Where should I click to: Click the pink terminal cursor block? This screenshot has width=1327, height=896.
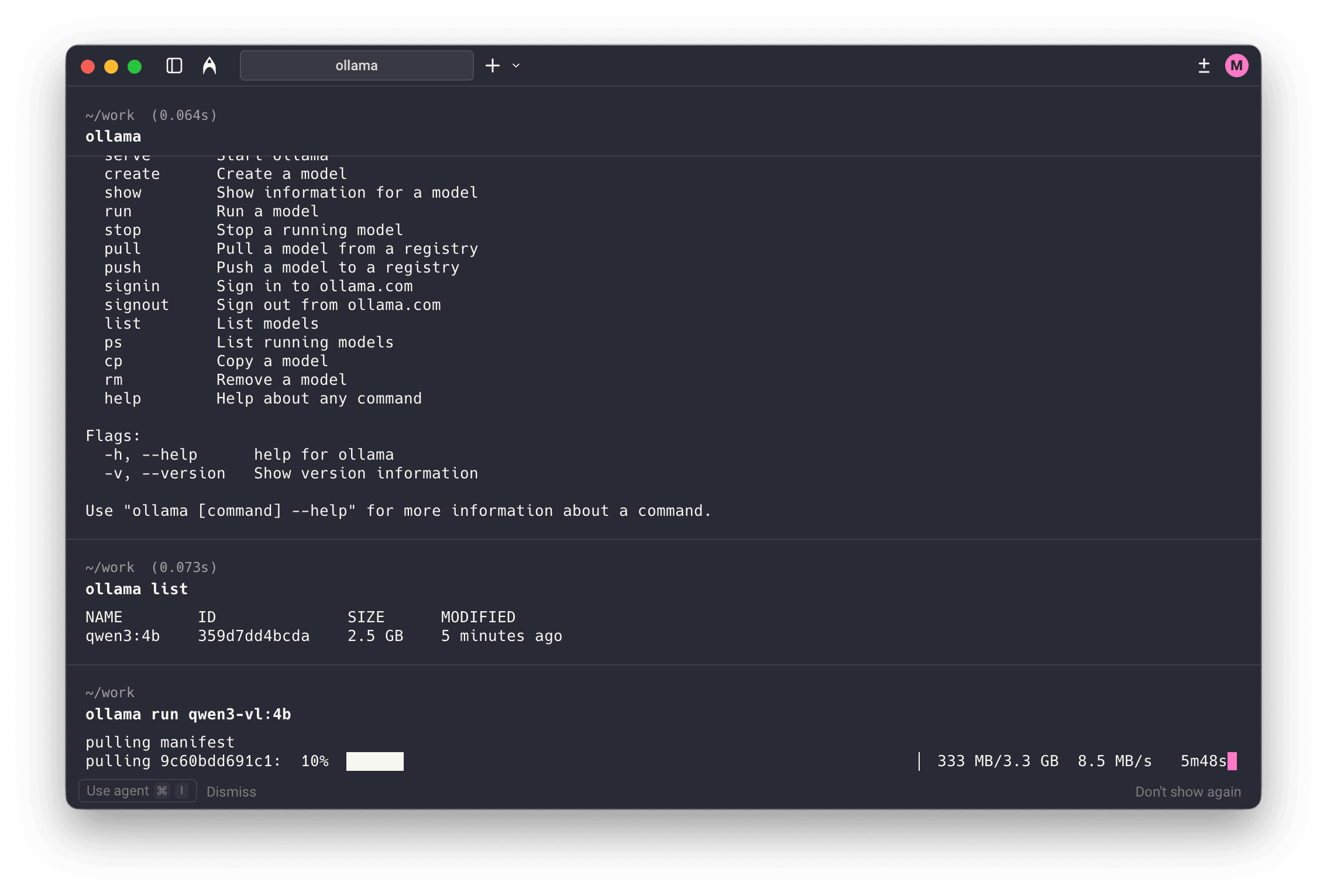point(1232,761)
